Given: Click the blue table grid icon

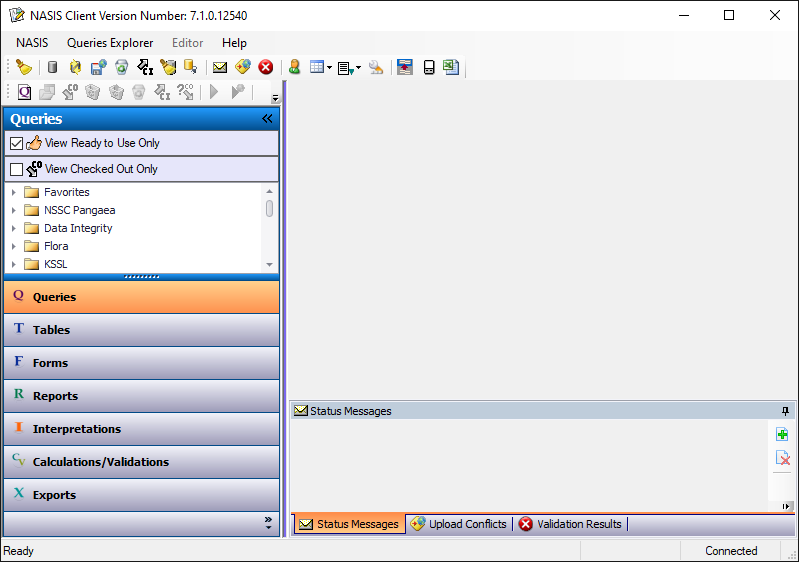Looking at the screenshot, I should click(317, 67).
